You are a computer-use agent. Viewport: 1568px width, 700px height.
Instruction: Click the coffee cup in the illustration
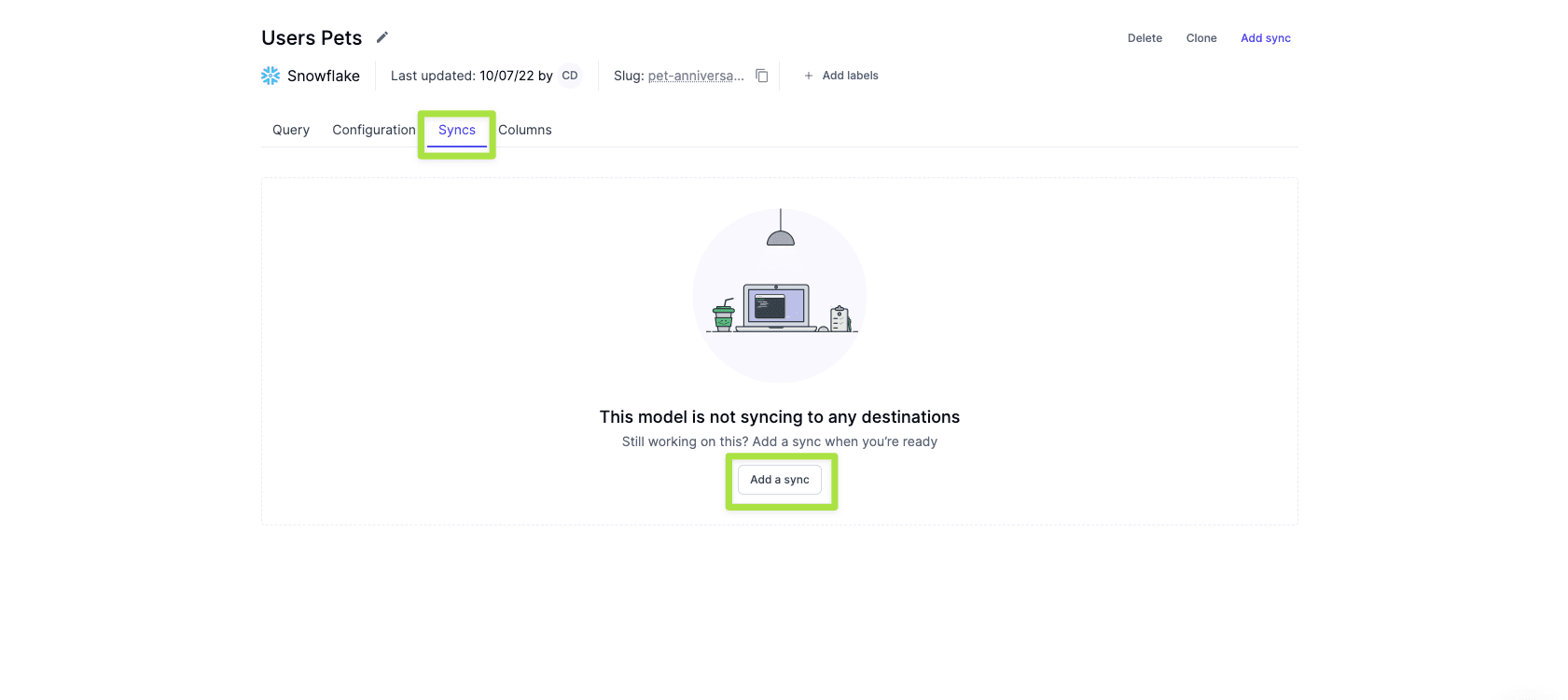click(x=723, y=316)
